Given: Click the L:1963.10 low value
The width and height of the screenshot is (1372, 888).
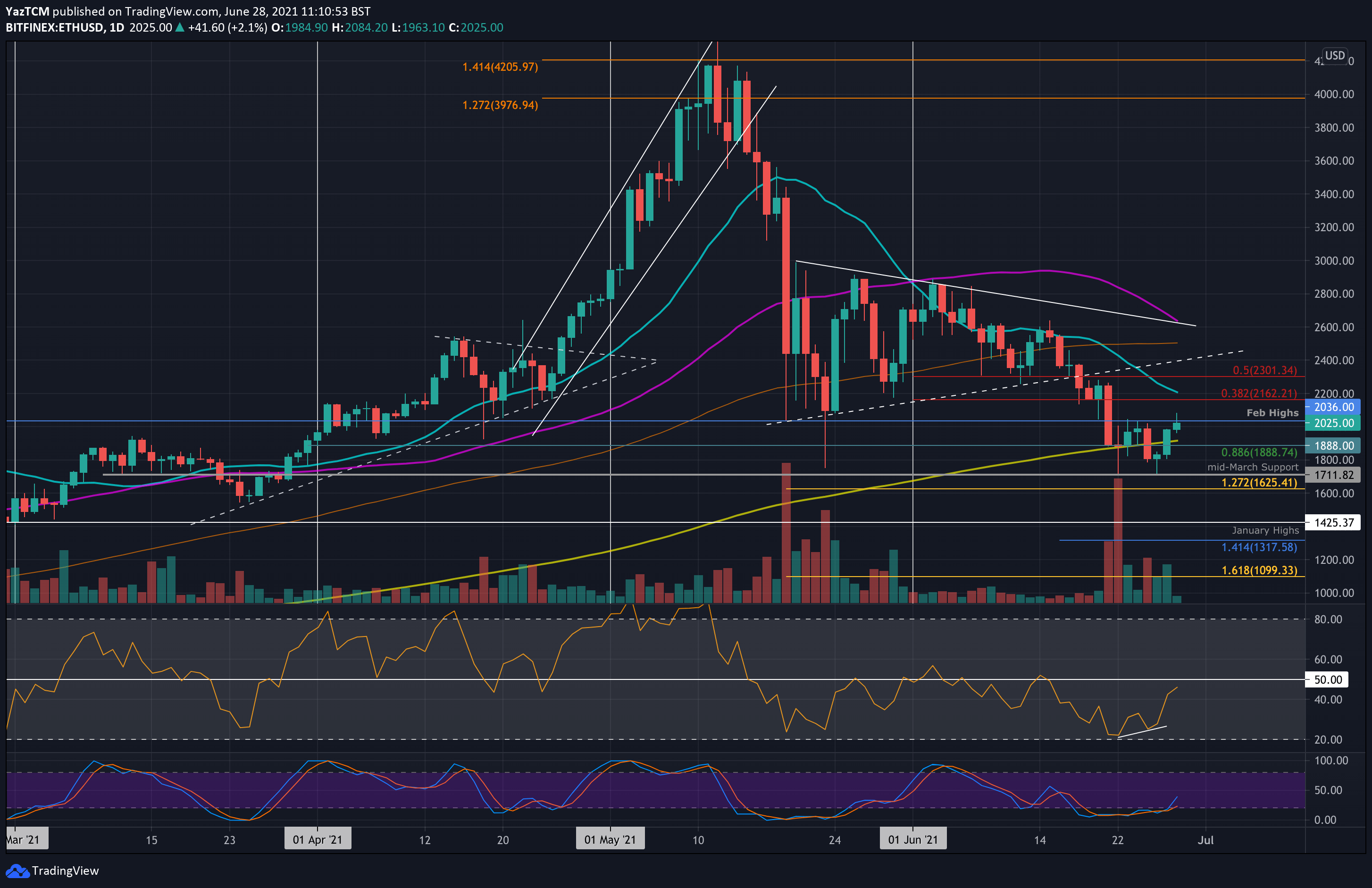Looking at the screenshot, I should click(418, 28).
